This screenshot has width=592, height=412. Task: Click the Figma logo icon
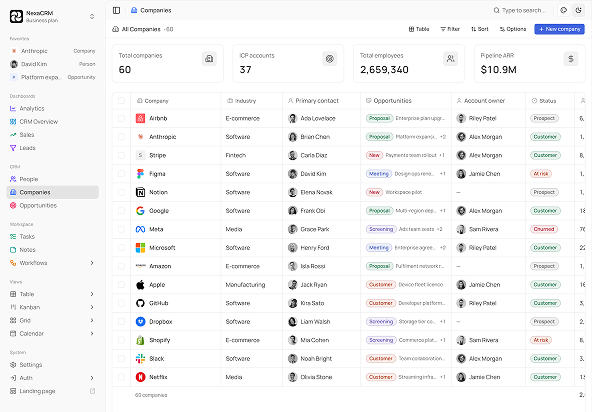point(140,174)
